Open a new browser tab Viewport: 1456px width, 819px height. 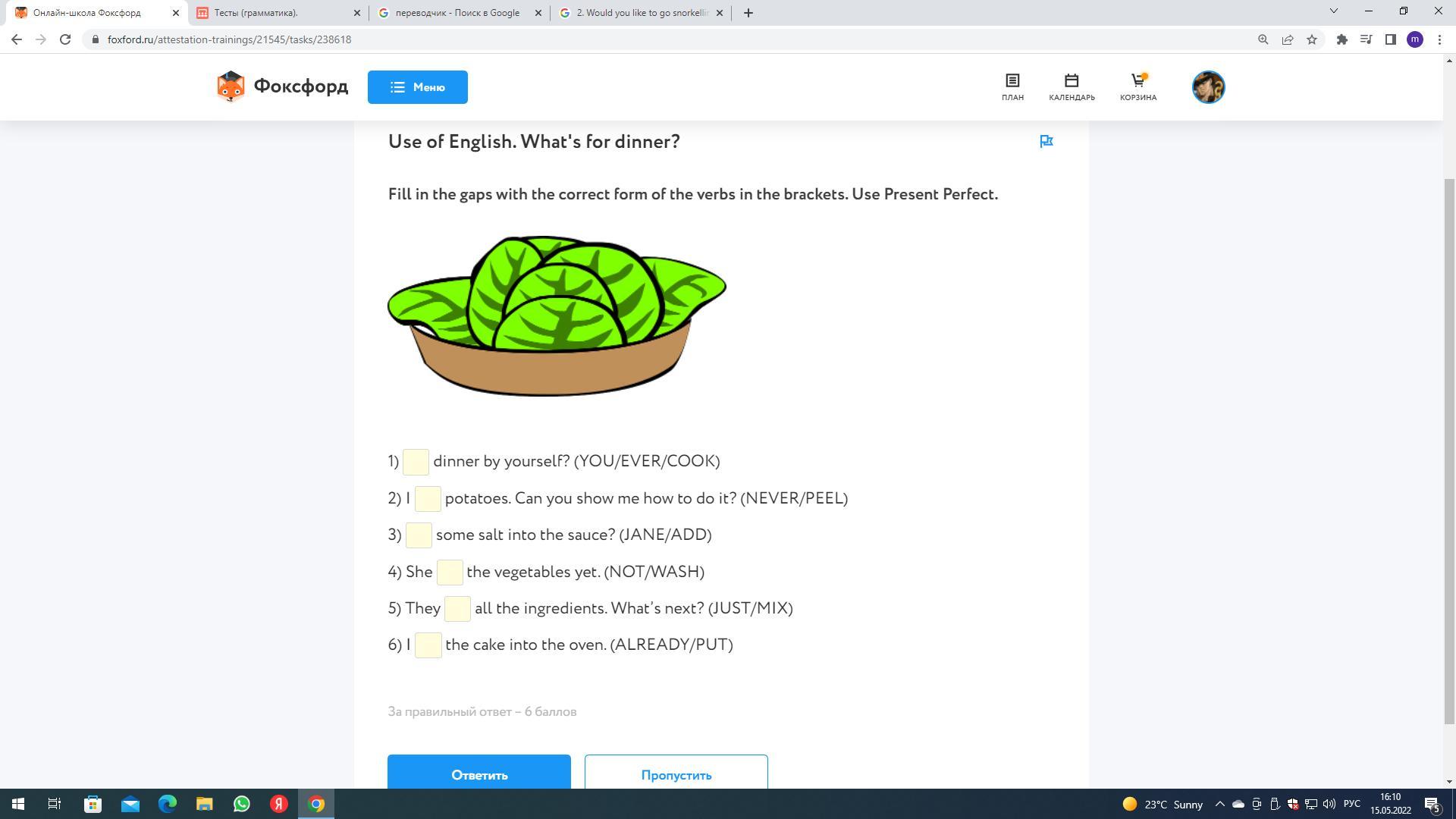coord(748,13)
